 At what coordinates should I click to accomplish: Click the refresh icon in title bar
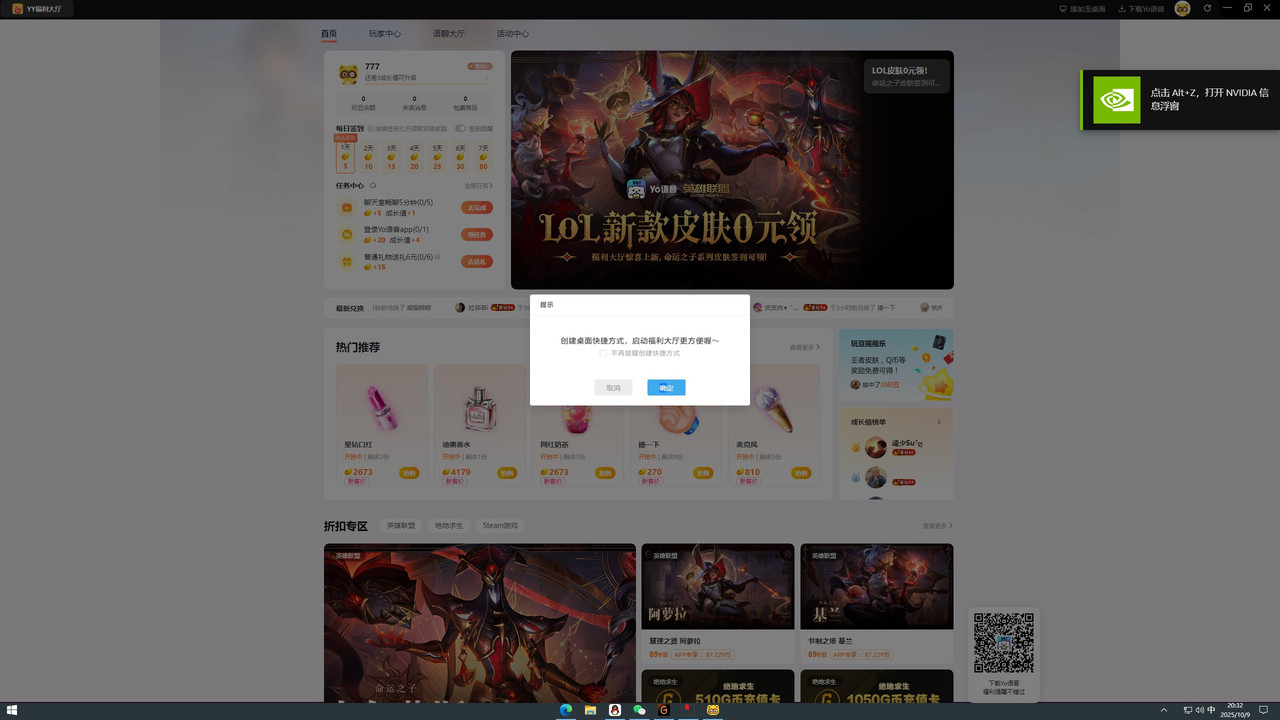click(1207, 8)
